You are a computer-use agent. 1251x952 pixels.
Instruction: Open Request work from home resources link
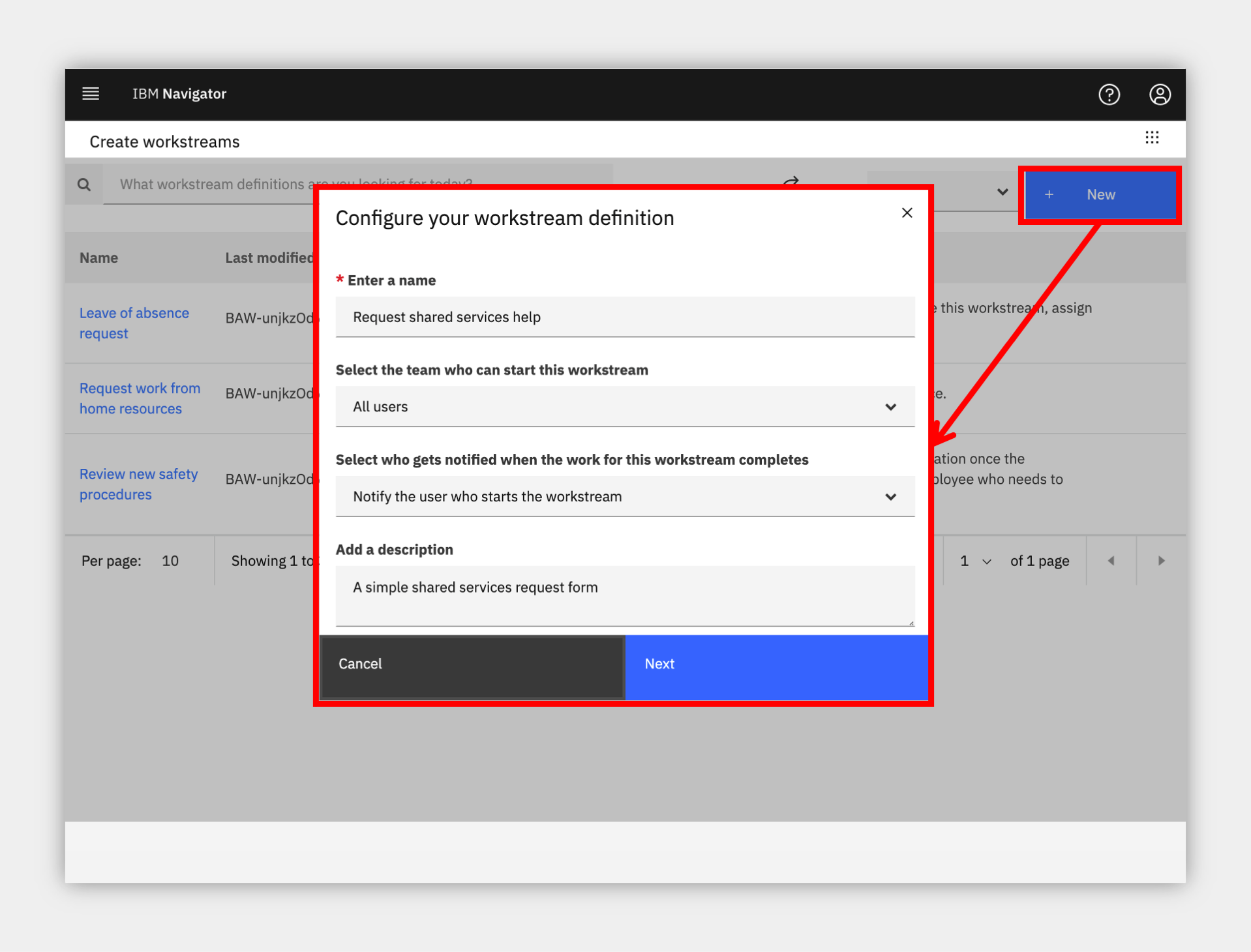point(140,398)
